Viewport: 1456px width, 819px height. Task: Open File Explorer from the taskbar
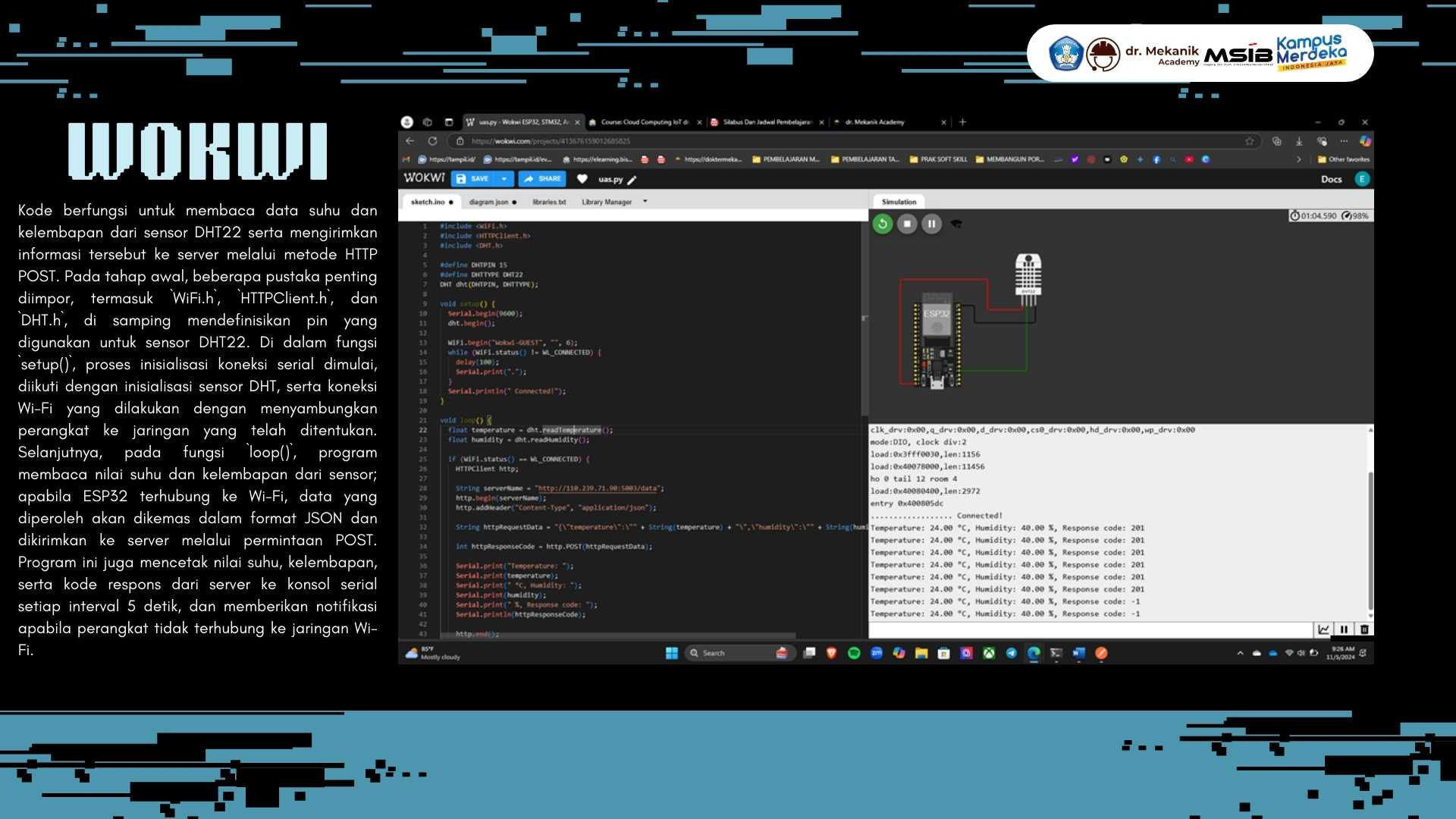pos(921,653)
